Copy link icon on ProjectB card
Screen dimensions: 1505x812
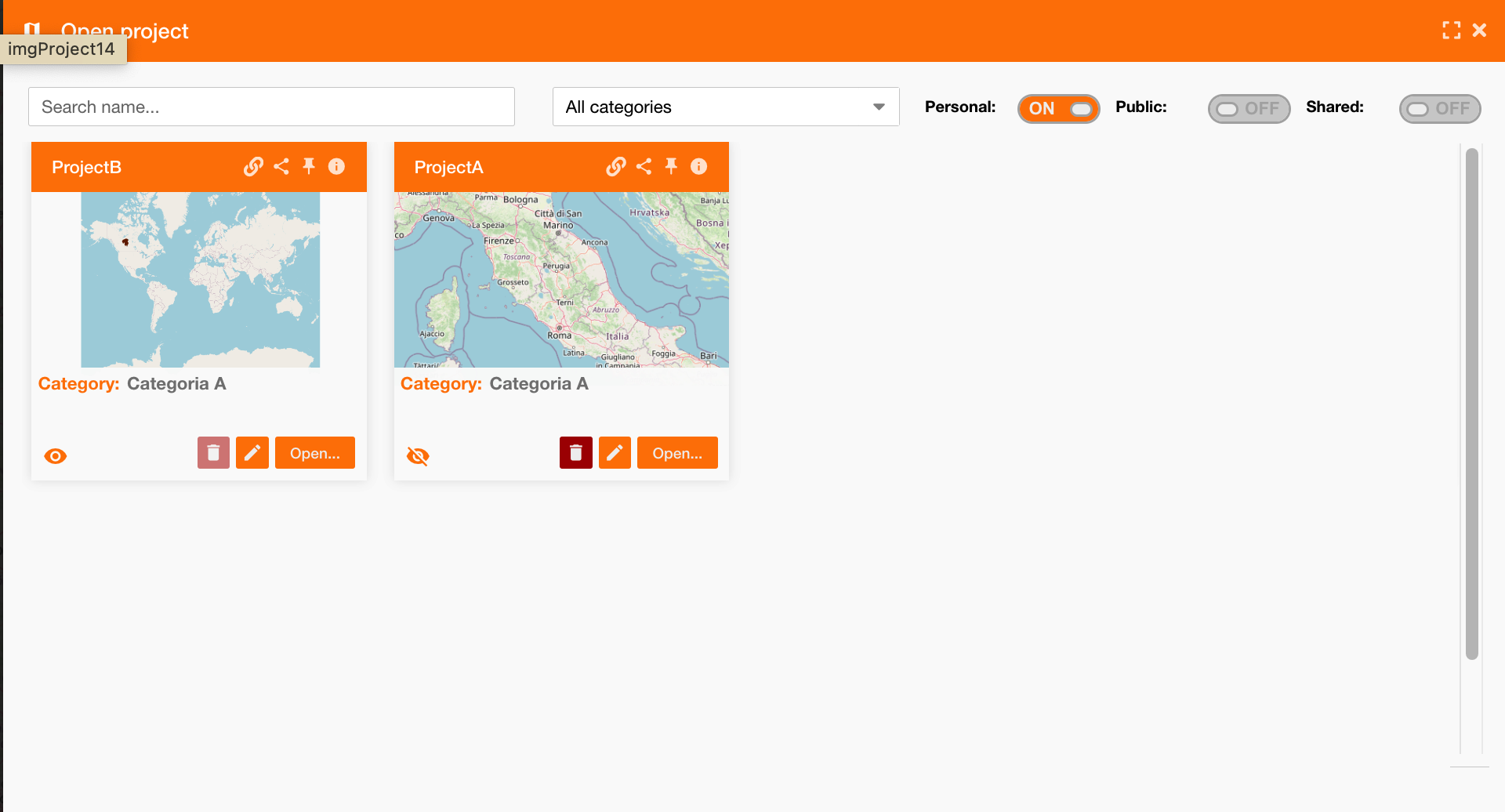click(253, 166)
